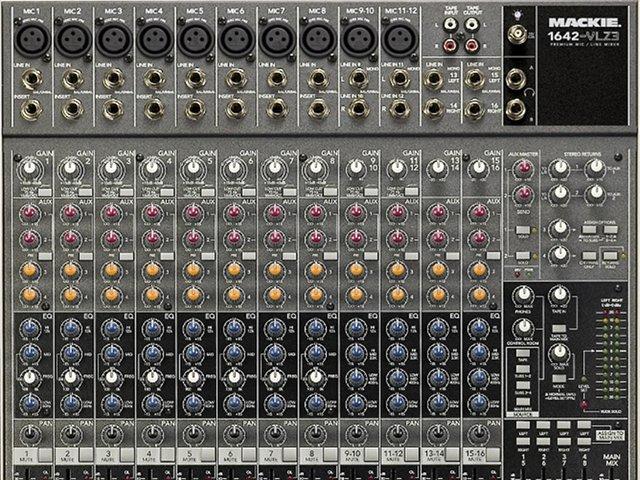Click channel 3 PAN knob
The height and width of the screenshot is (480, 640).
112,435
